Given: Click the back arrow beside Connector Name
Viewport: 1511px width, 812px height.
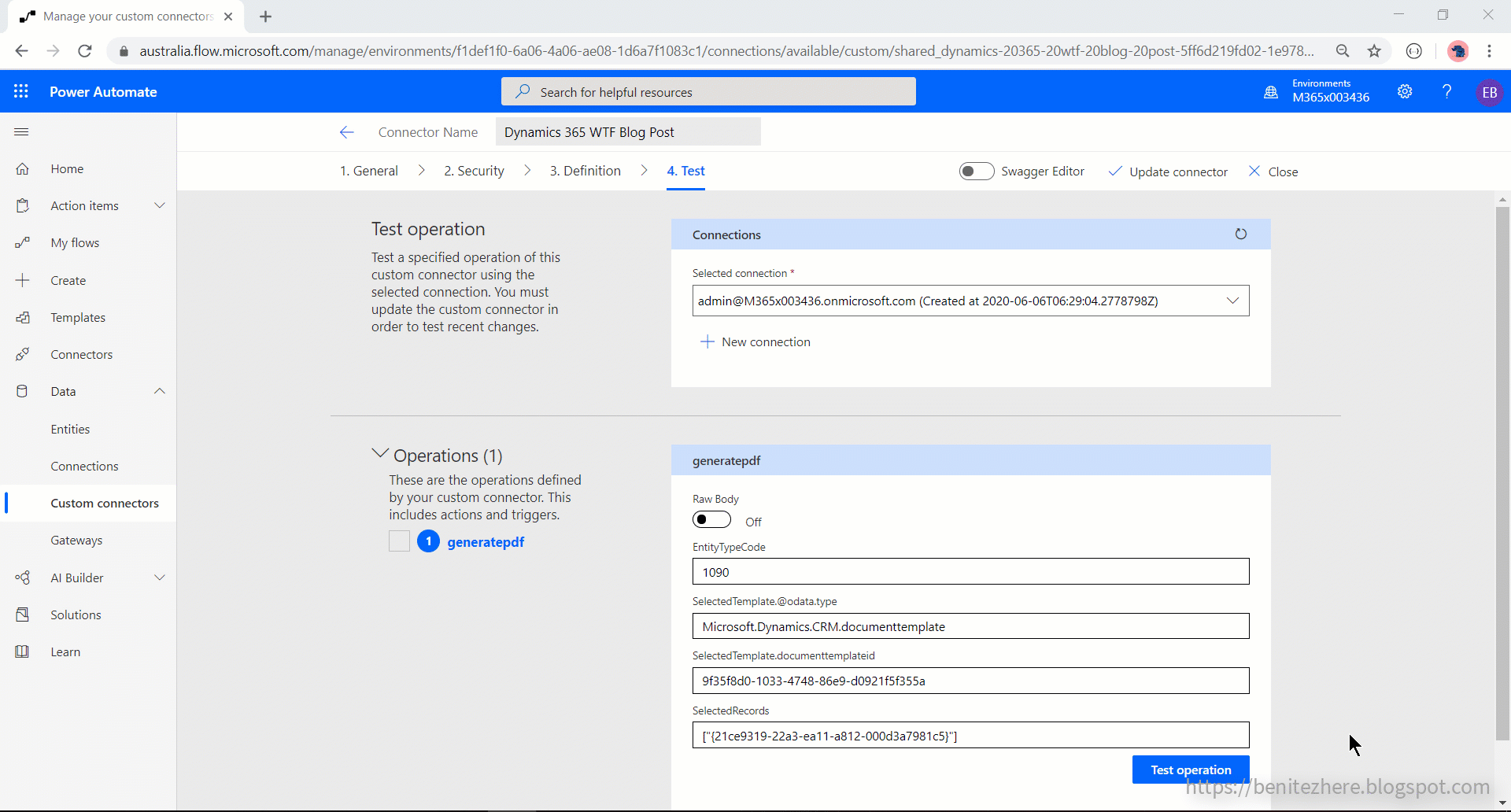Looking at the screenshot, I should [x=346, y=131].
